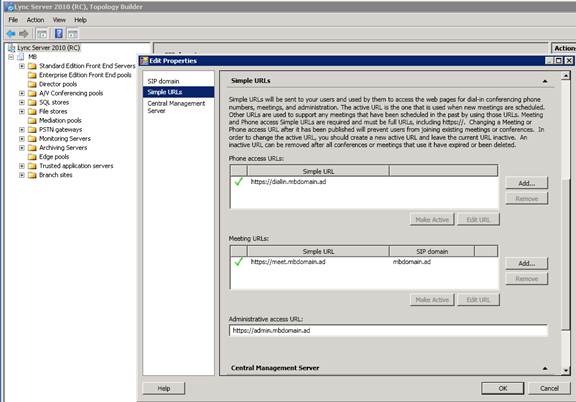
Task: Click the Administrative access URL field
Action: click(x=388, y=331)
